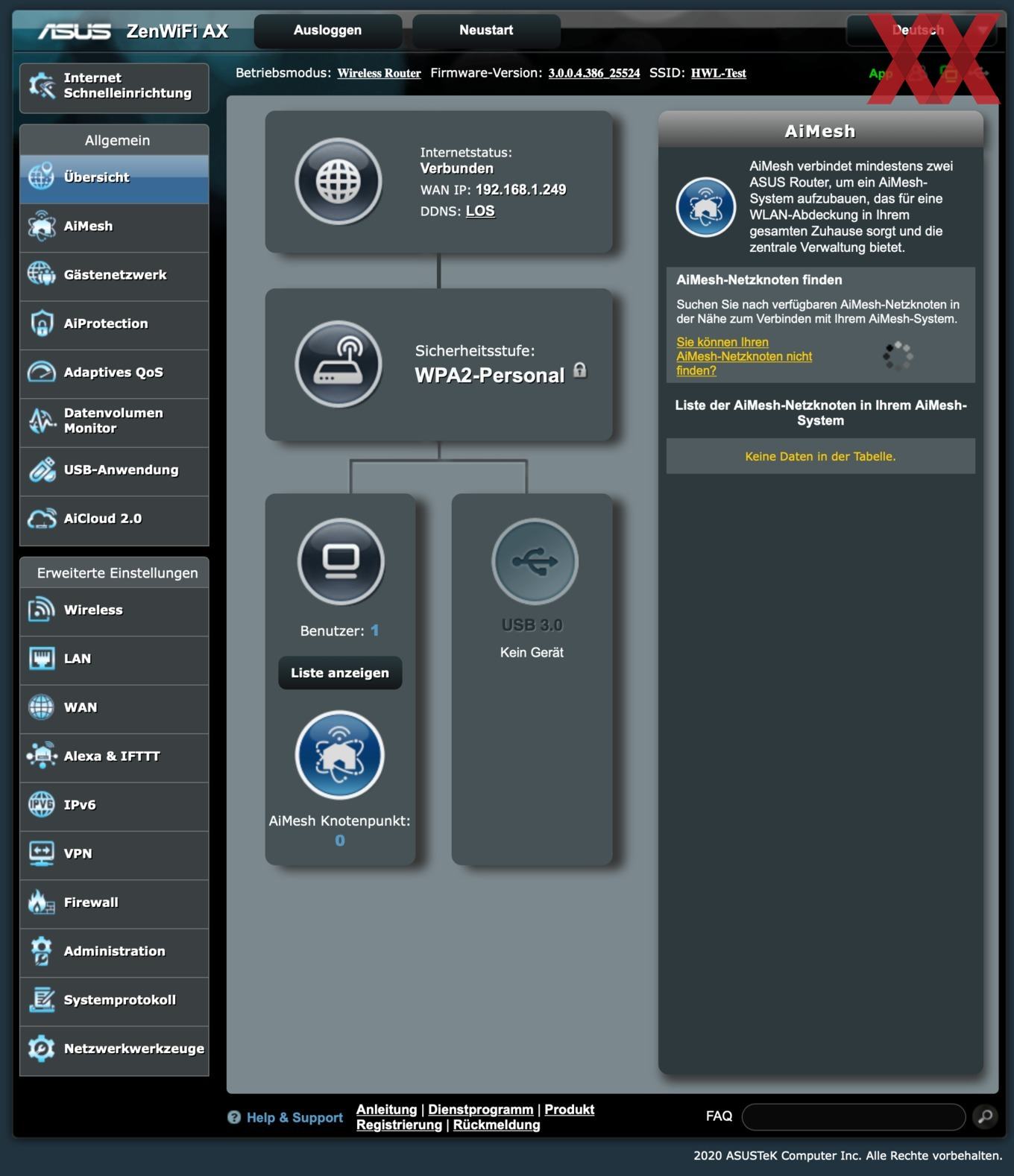
Task: Click the DDNS LOS link
Action: click(x=480, y=211)
